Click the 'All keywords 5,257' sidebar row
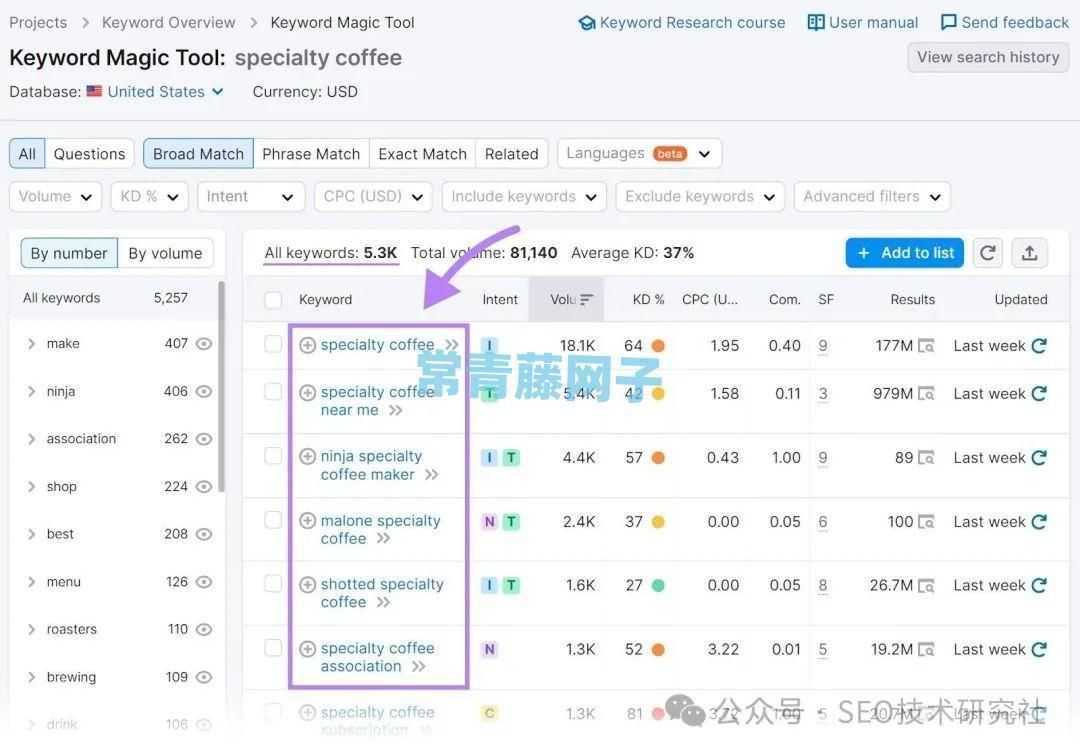This screenshot has height=755, width=1080. [112, 298]
